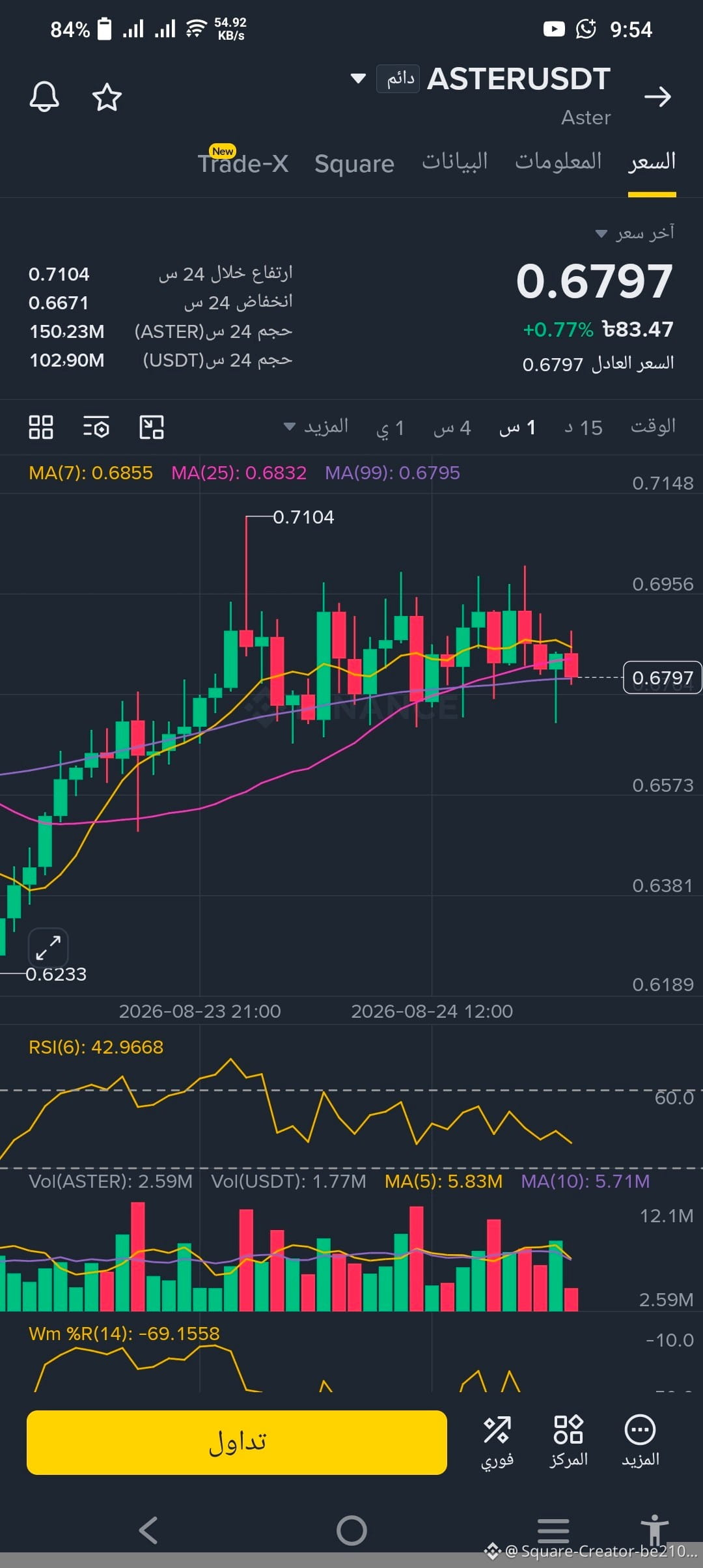Screen dimensions: 703x1568
Task: Switch to the Square tab
Action: [x=354, y=163]
